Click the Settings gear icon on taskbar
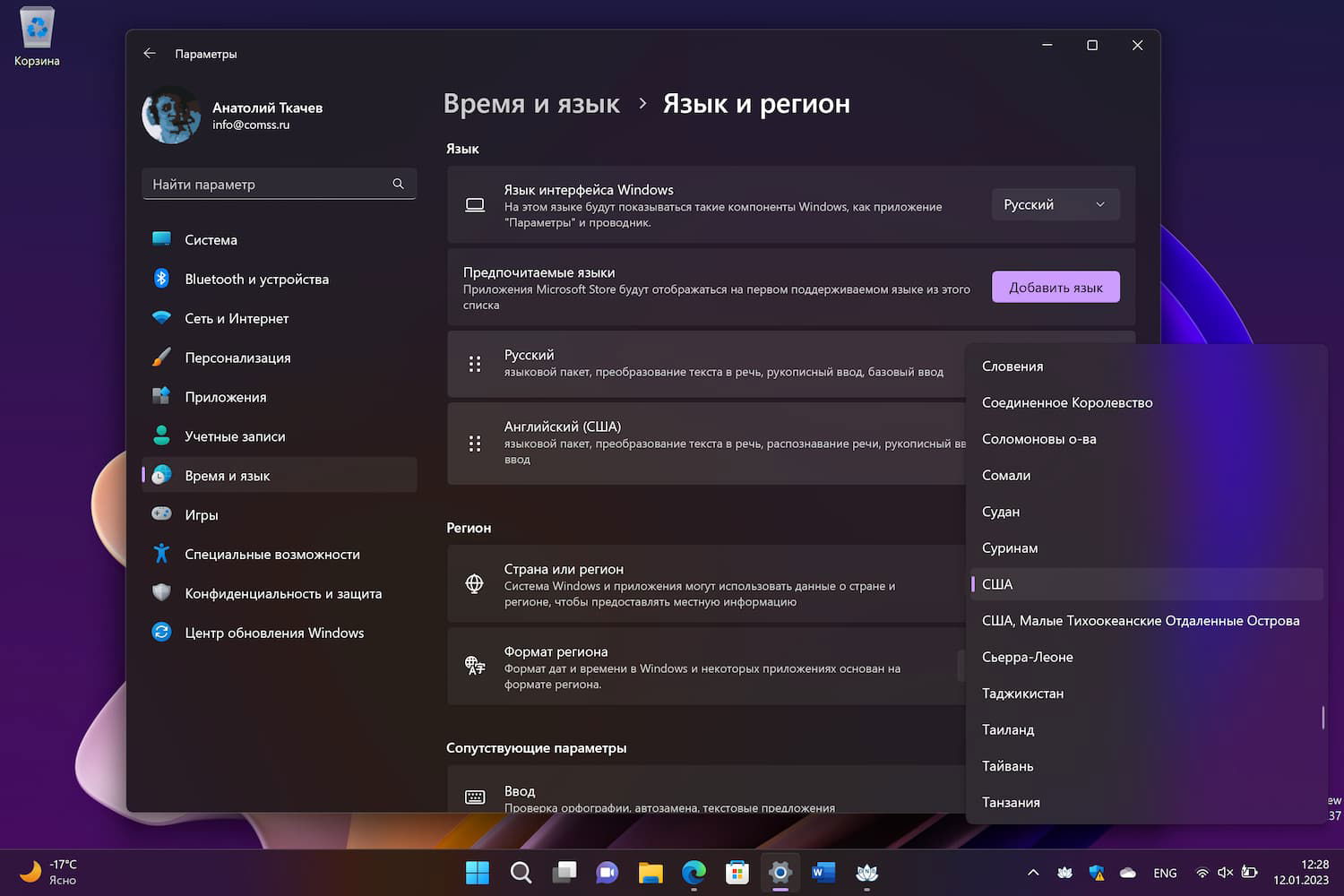The width and height of the screenshot is (1344, 896). point(780,872)
